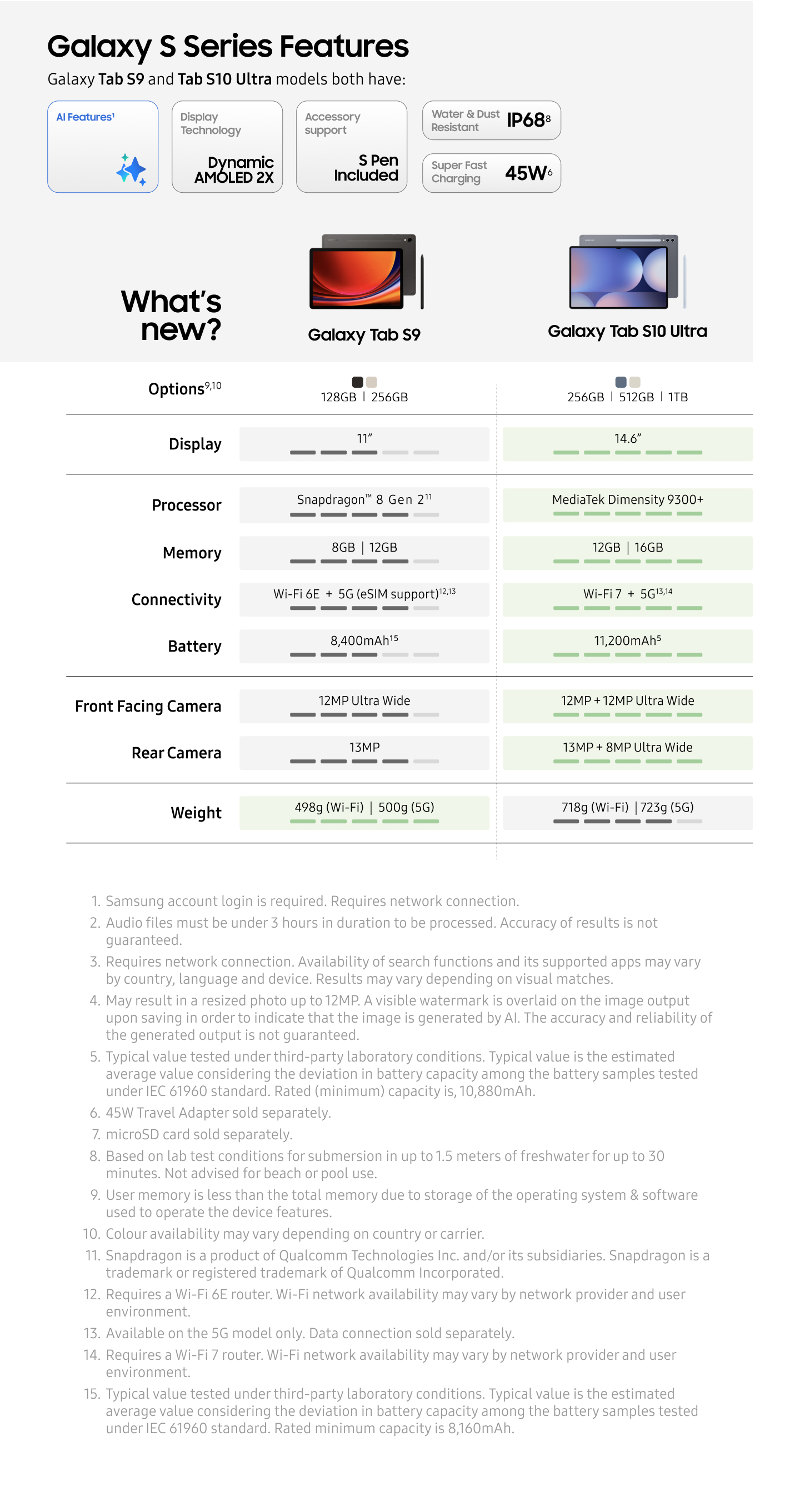800x1512 pixels.
Task: Click the 11,200mAh battery cell
Action: pos(627,645)
